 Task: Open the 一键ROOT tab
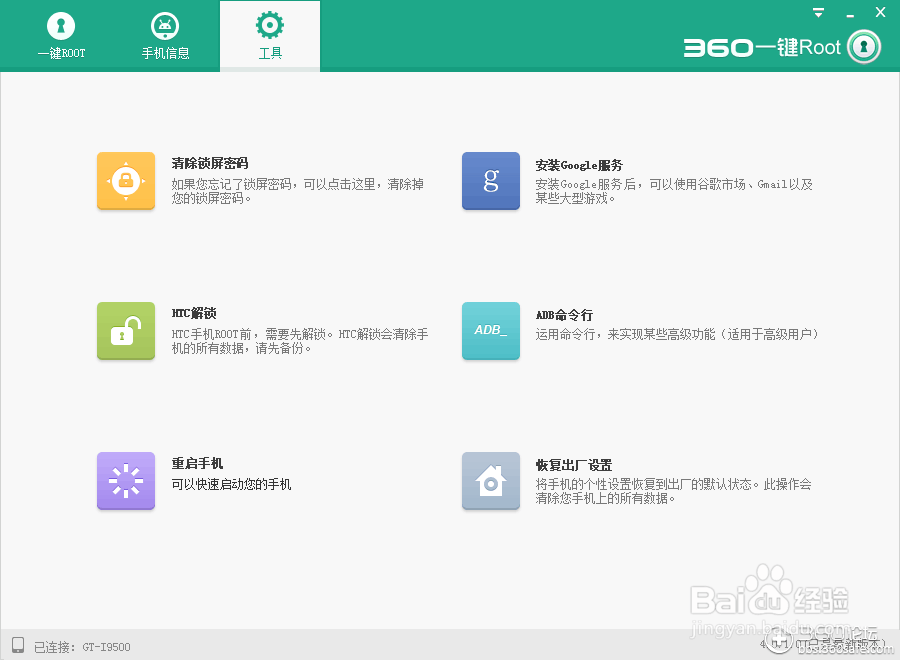point(61,36)
